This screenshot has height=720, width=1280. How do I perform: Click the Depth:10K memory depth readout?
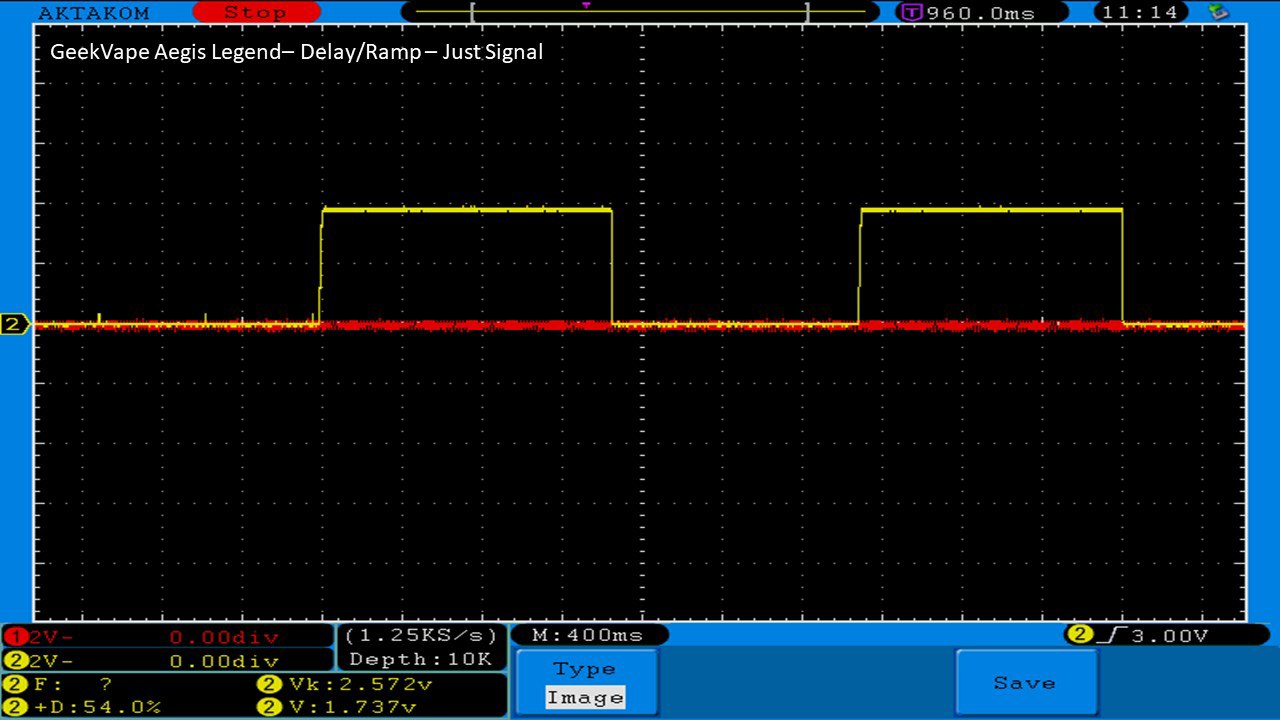(420, 659)
